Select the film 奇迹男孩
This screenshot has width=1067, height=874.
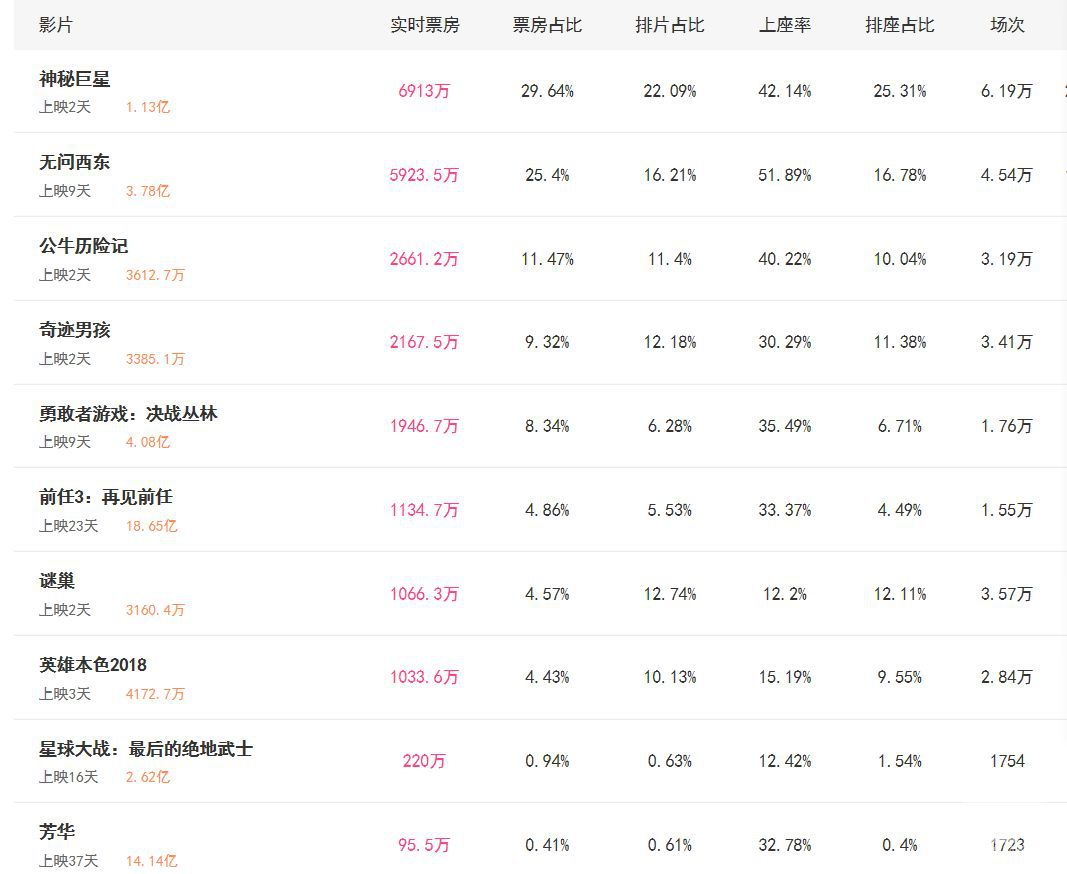pos(74,330)
